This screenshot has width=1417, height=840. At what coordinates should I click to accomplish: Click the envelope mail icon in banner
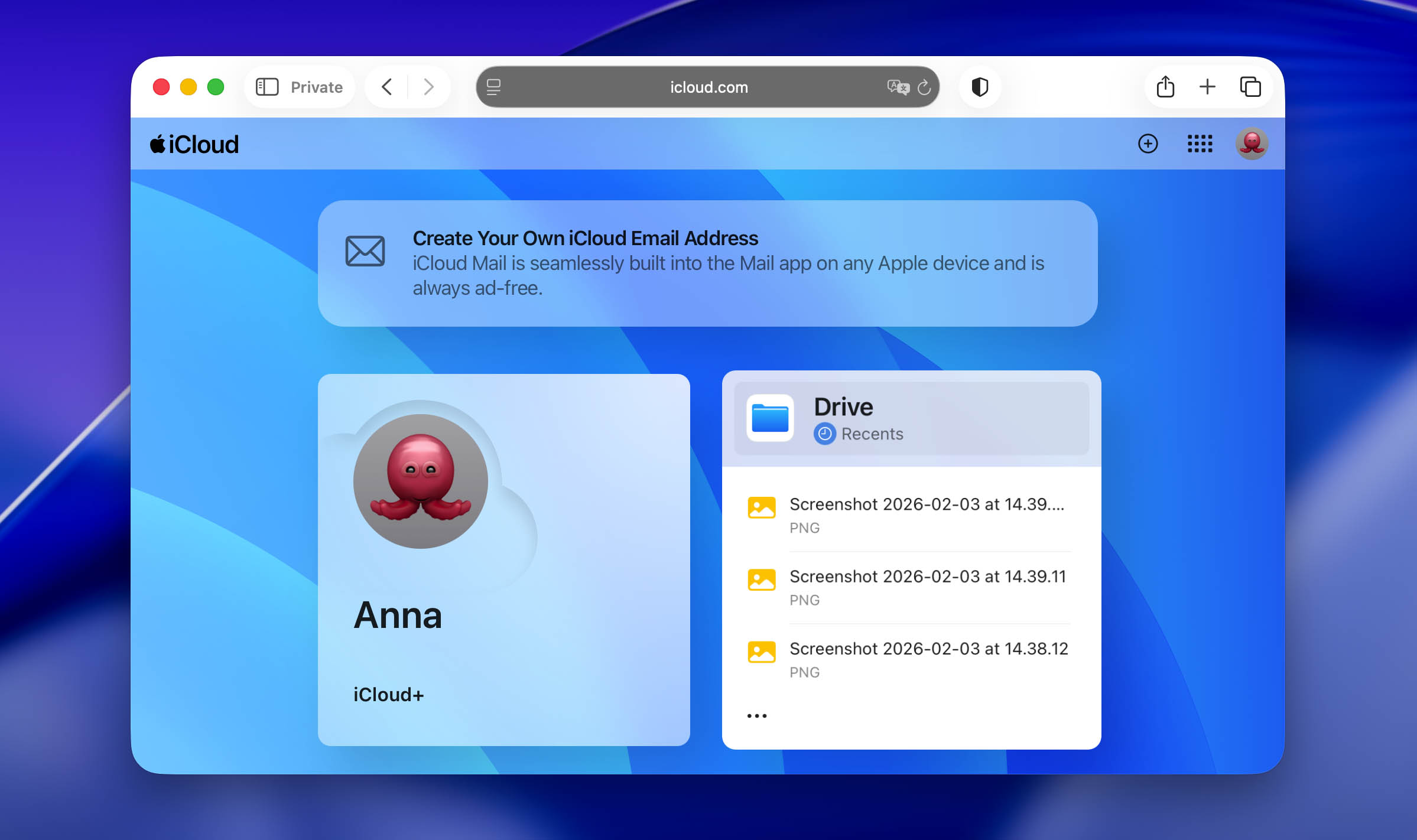(365, 251)
